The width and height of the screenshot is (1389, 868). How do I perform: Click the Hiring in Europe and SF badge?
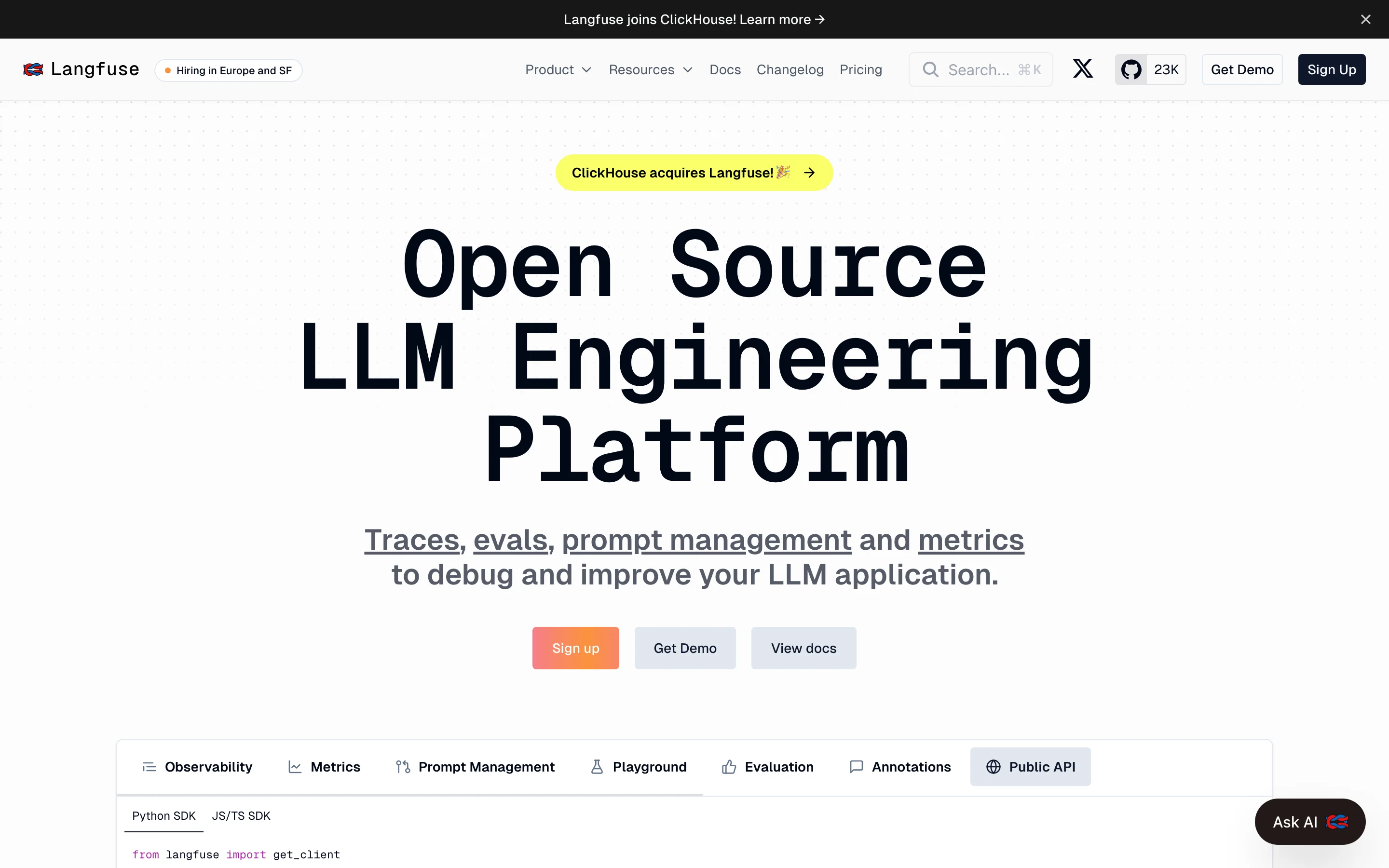coord(229,70)
